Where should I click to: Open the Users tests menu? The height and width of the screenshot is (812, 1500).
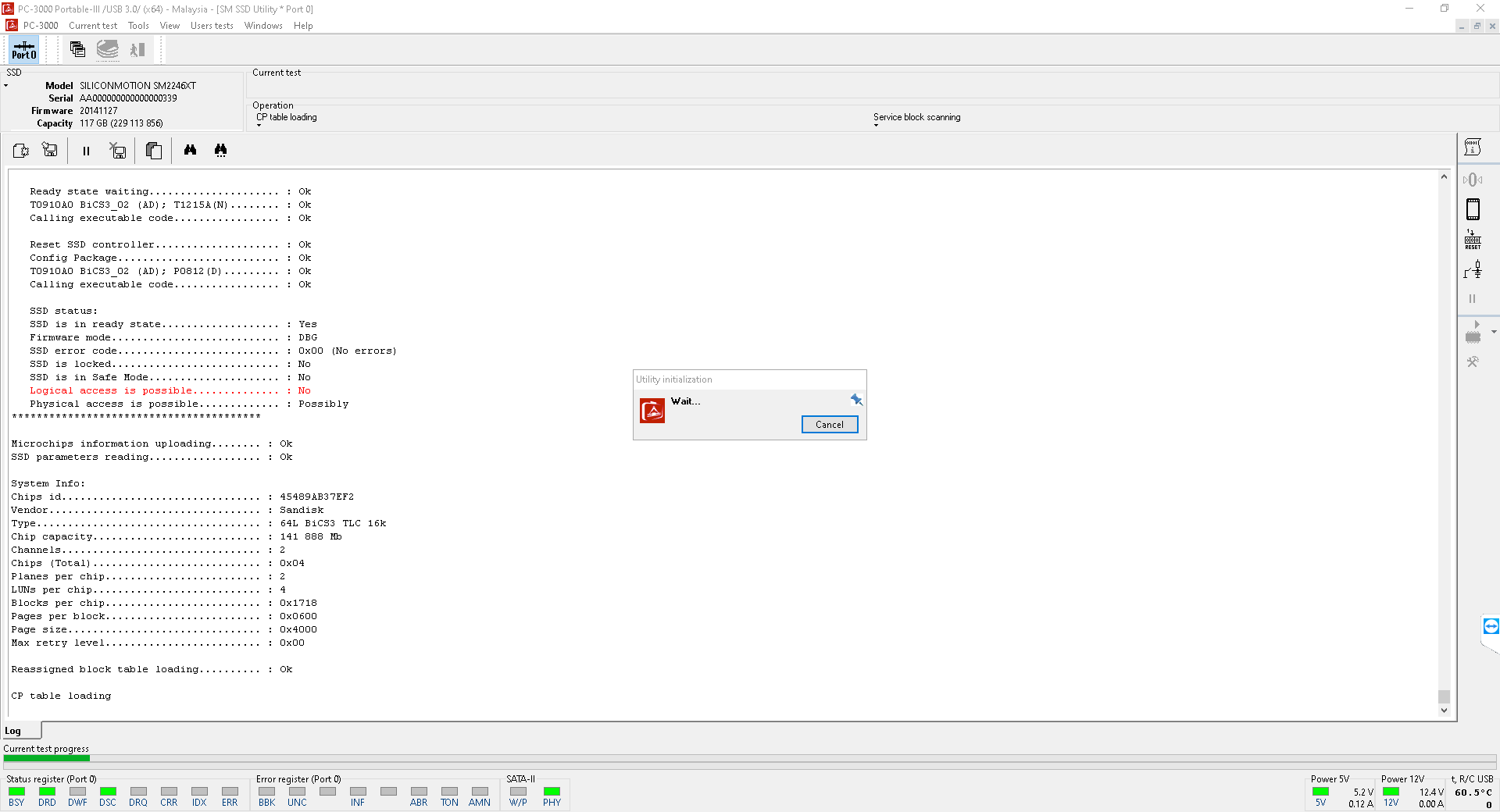pos(212,26)
